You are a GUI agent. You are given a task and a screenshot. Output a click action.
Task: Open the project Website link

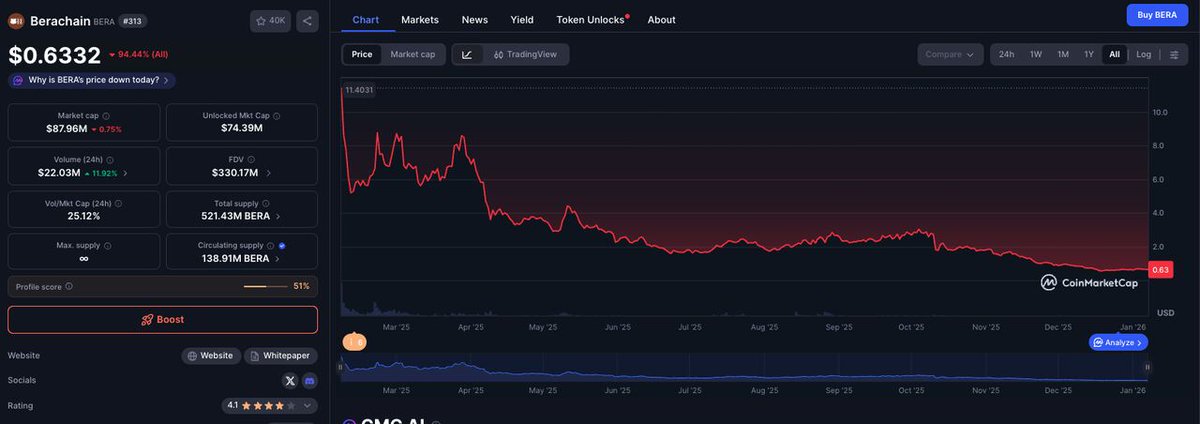[211, 355]
